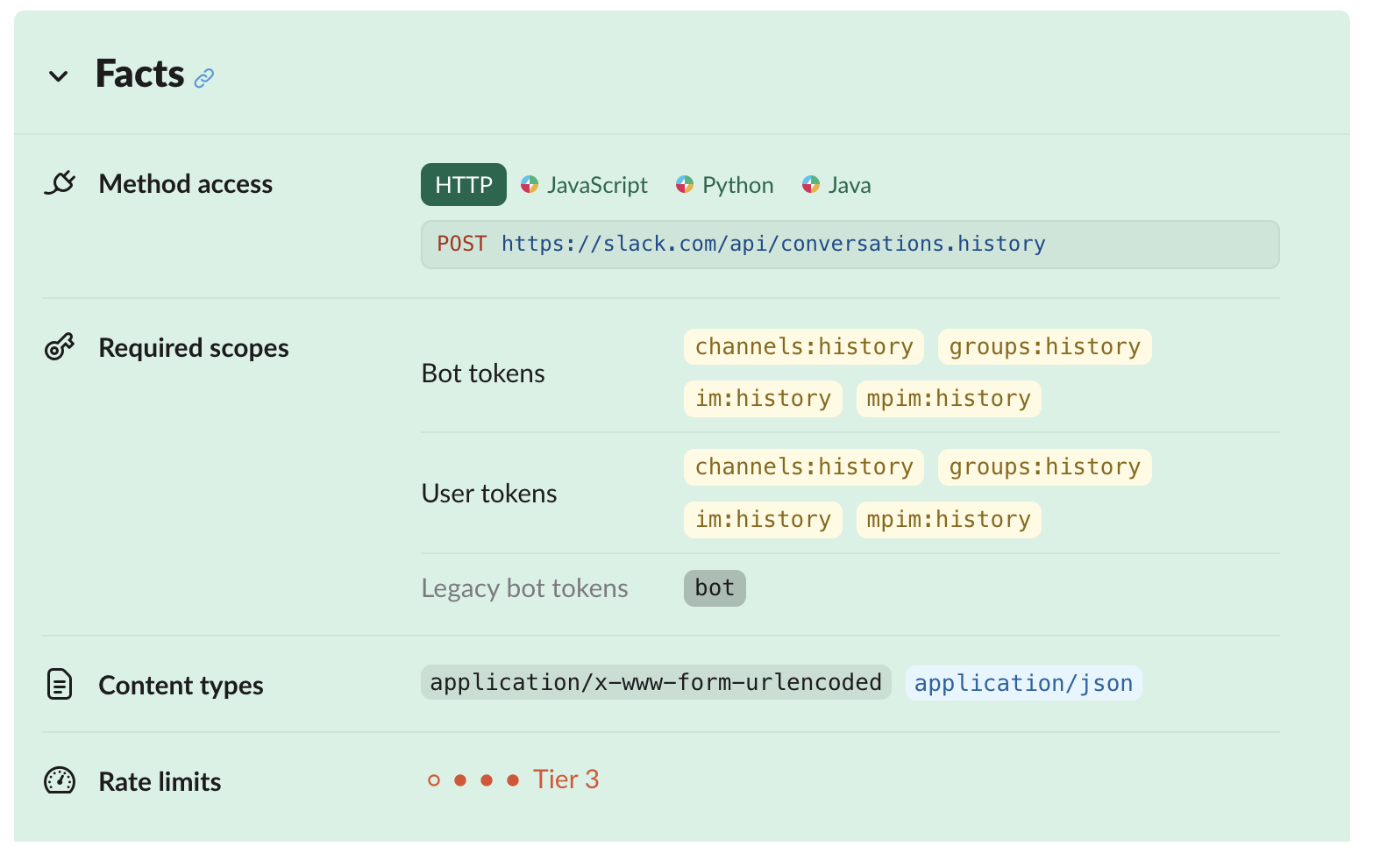This screenshot has height=868, width=1373.
Task: Click the Legacy bot tokens label
Action: click(525, 588)
